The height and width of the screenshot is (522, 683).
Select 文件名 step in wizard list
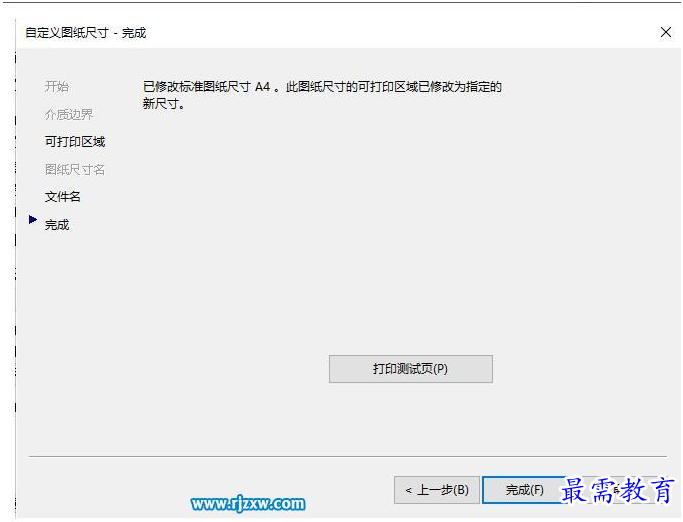63,197
